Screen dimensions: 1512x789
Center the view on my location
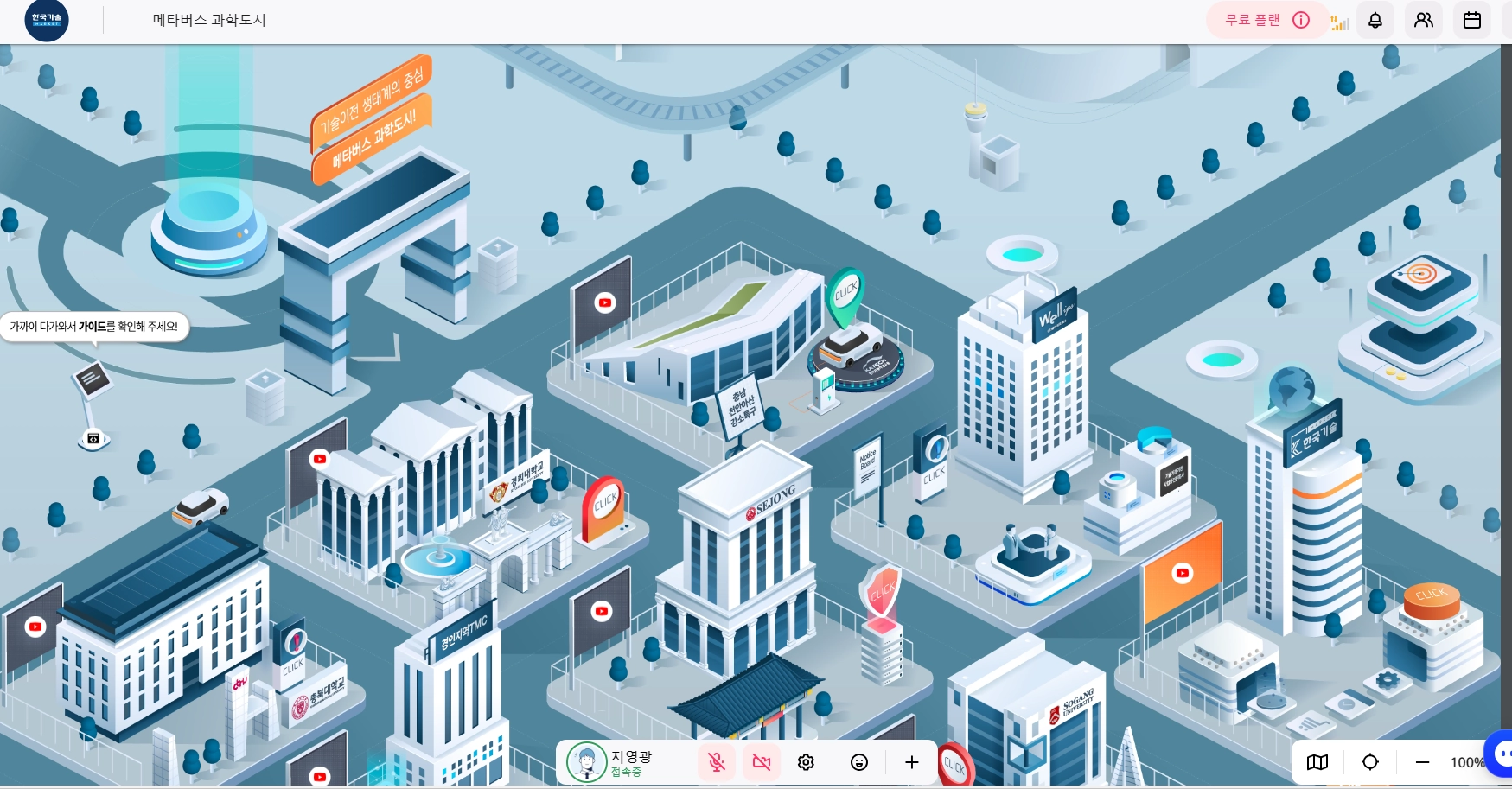[x=1370, y=762]
